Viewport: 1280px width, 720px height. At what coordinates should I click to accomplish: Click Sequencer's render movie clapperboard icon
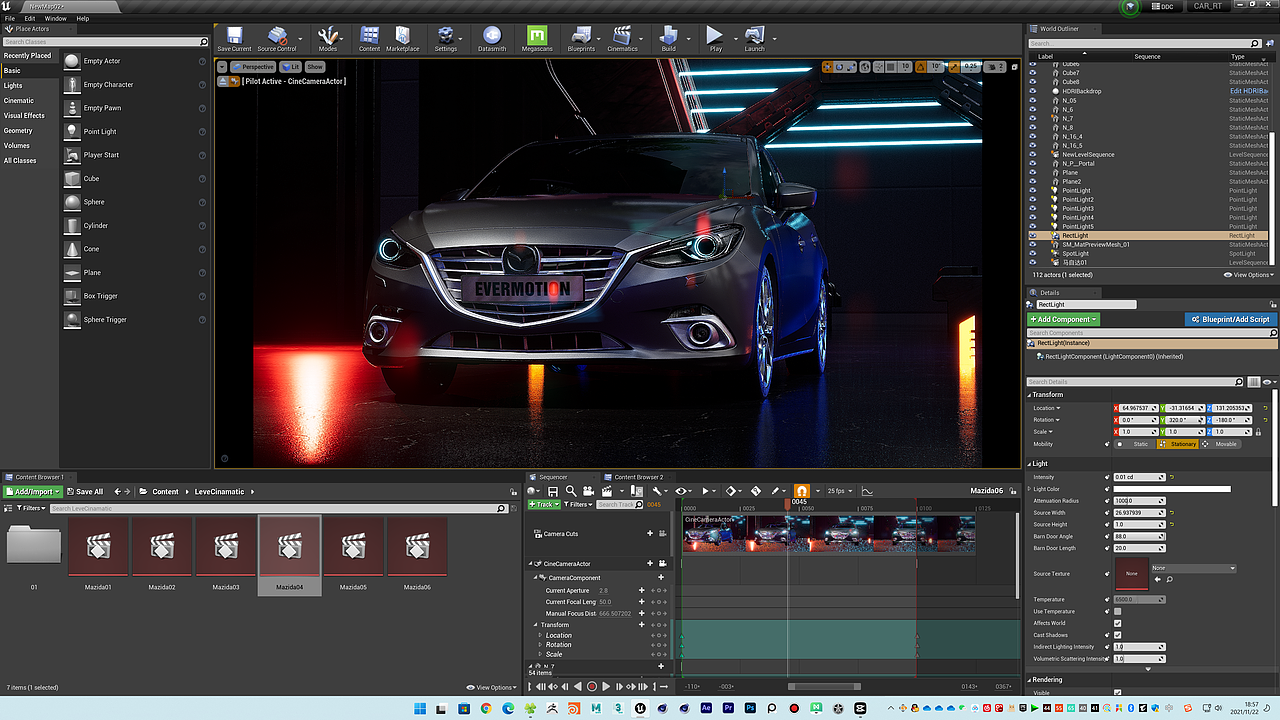(606, 491)
